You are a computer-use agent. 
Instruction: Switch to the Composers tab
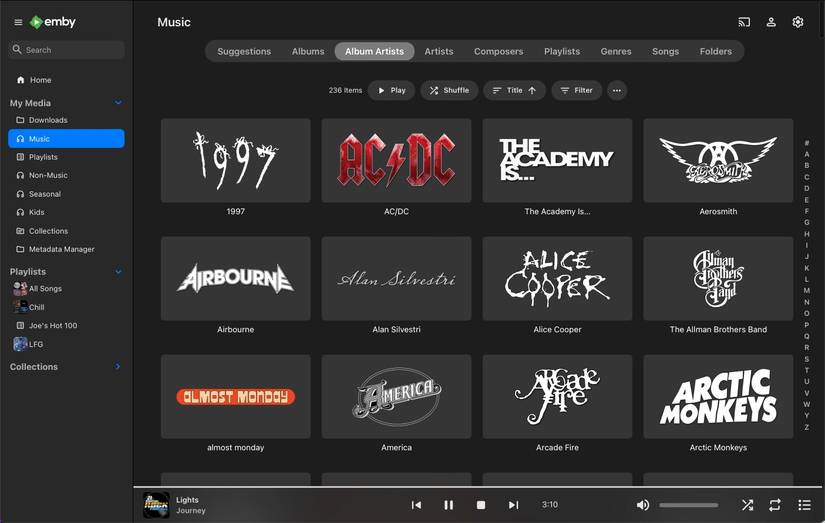pos(498,52)
